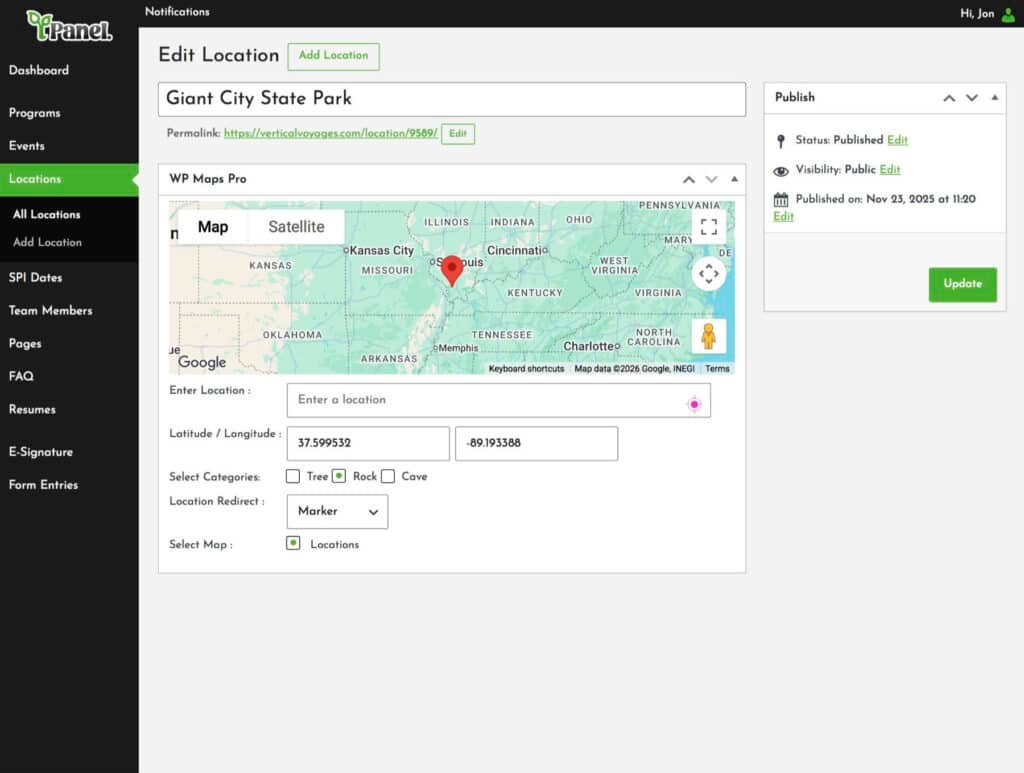Open All Locations submenu item
Image resolution: width=1024 pixels, height=773 pixels.
coord(46,214)
